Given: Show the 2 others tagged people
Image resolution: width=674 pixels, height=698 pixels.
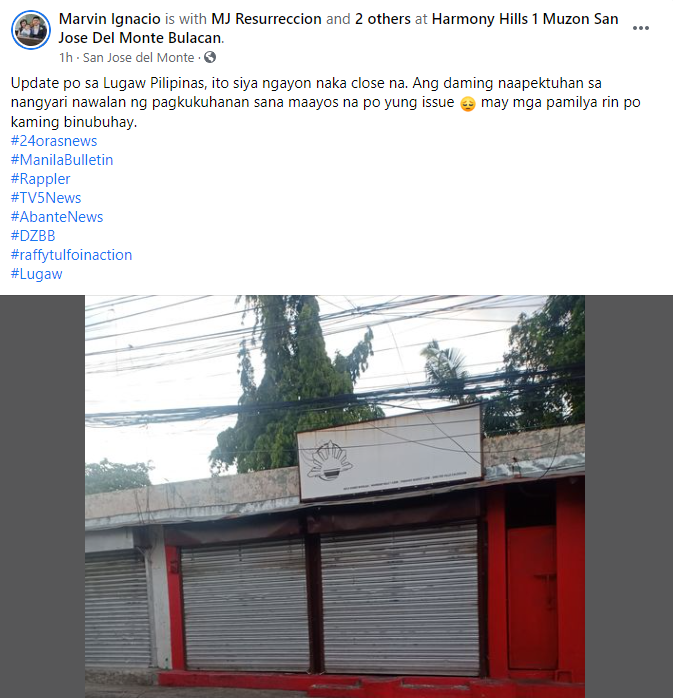Looking at the screenshot, I should point(382,19).
